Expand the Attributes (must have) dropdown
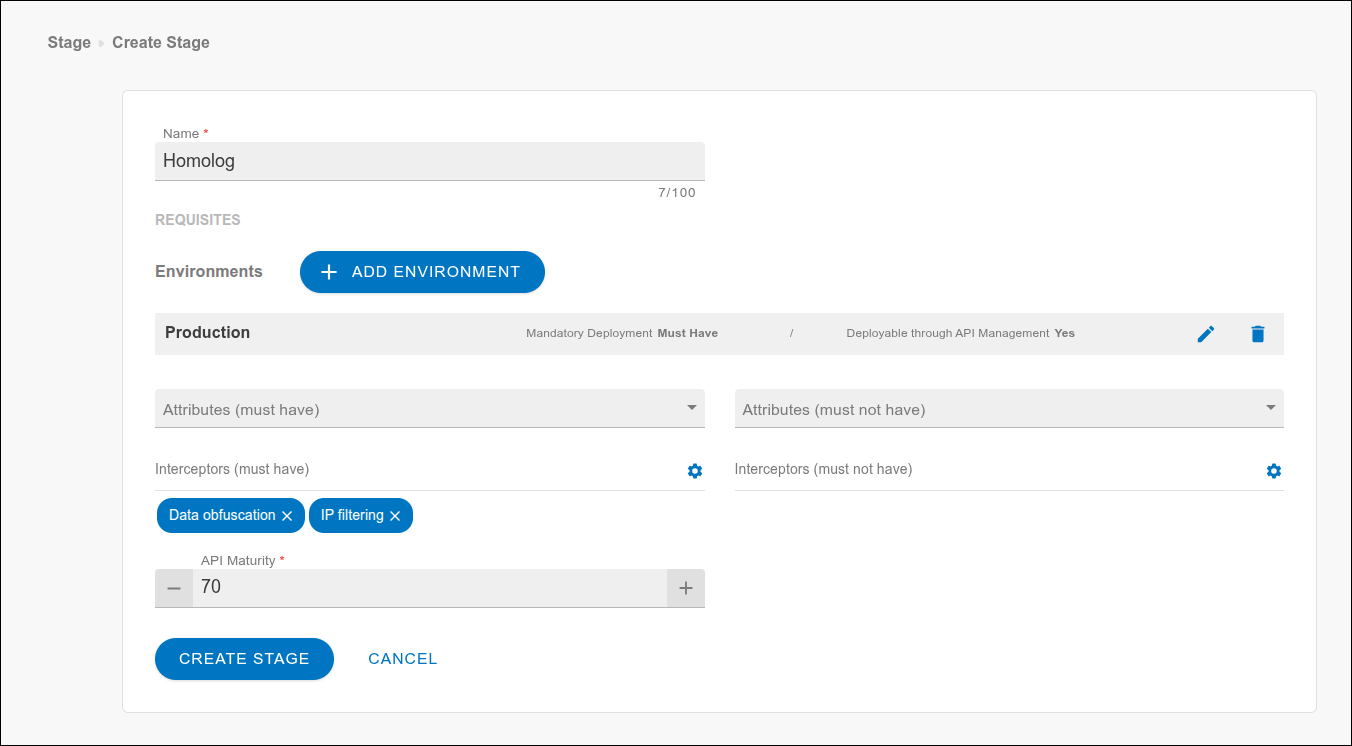Screen dimensions: 1352x746 click(430, 409)
